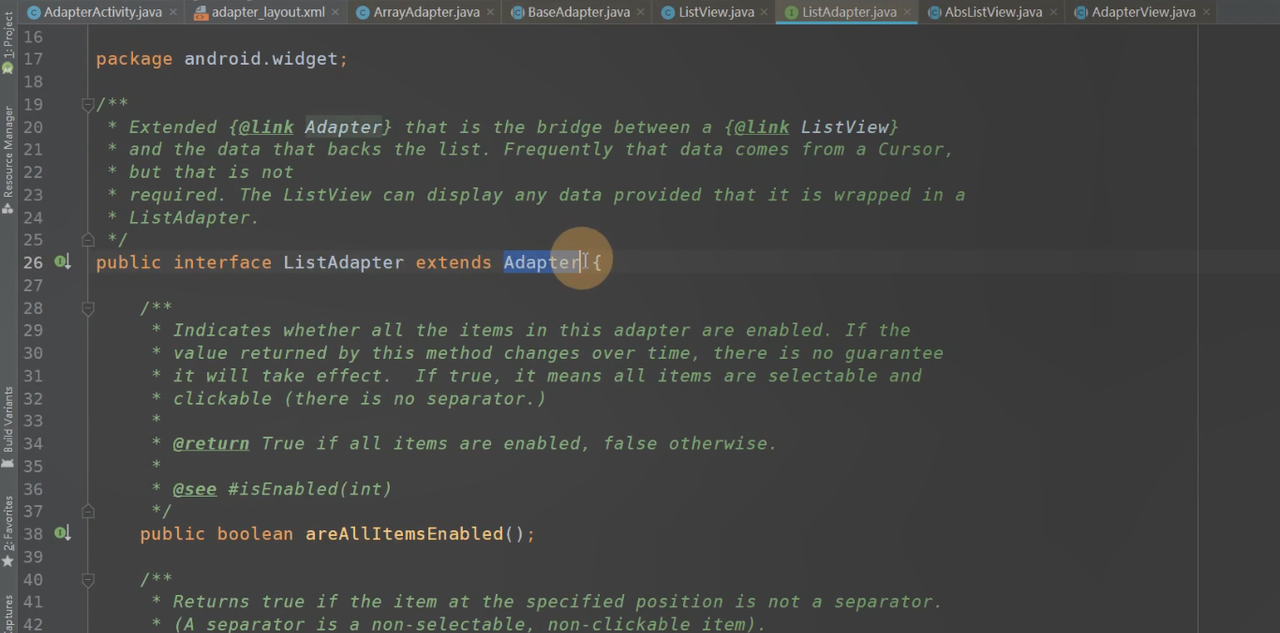Switch to the adapter_layout.xml tab

coord(267,12)
